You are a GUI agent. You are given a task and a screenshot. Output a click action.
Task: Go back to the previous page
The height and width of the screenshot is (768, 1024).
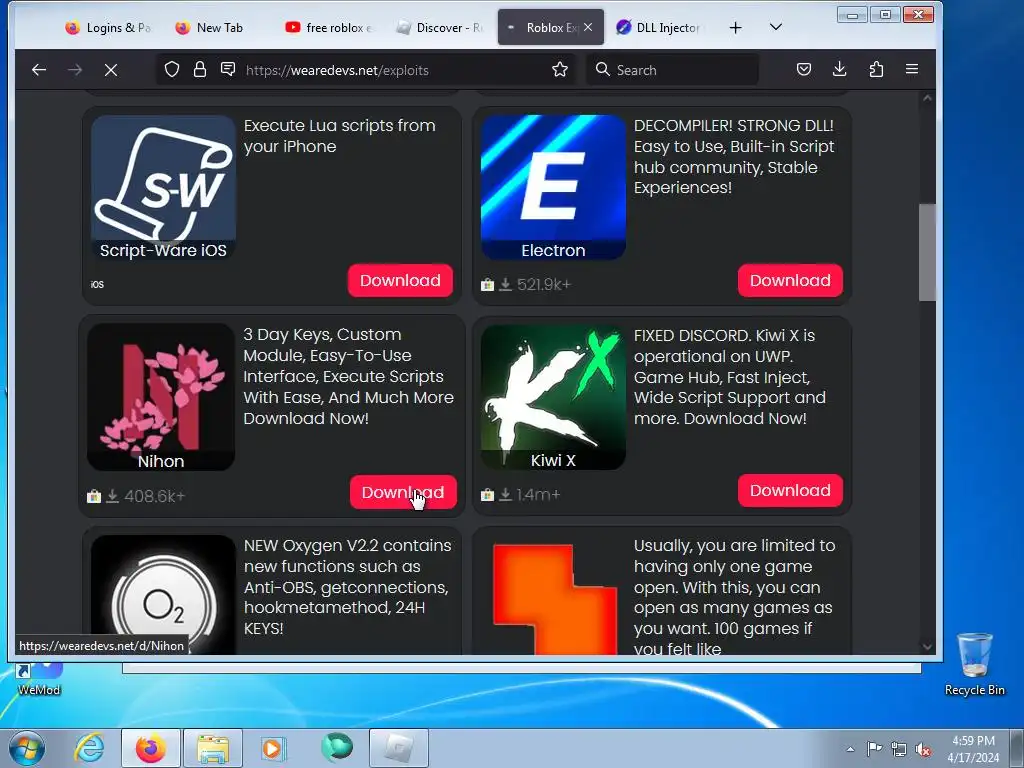click(x=39, y=70)
